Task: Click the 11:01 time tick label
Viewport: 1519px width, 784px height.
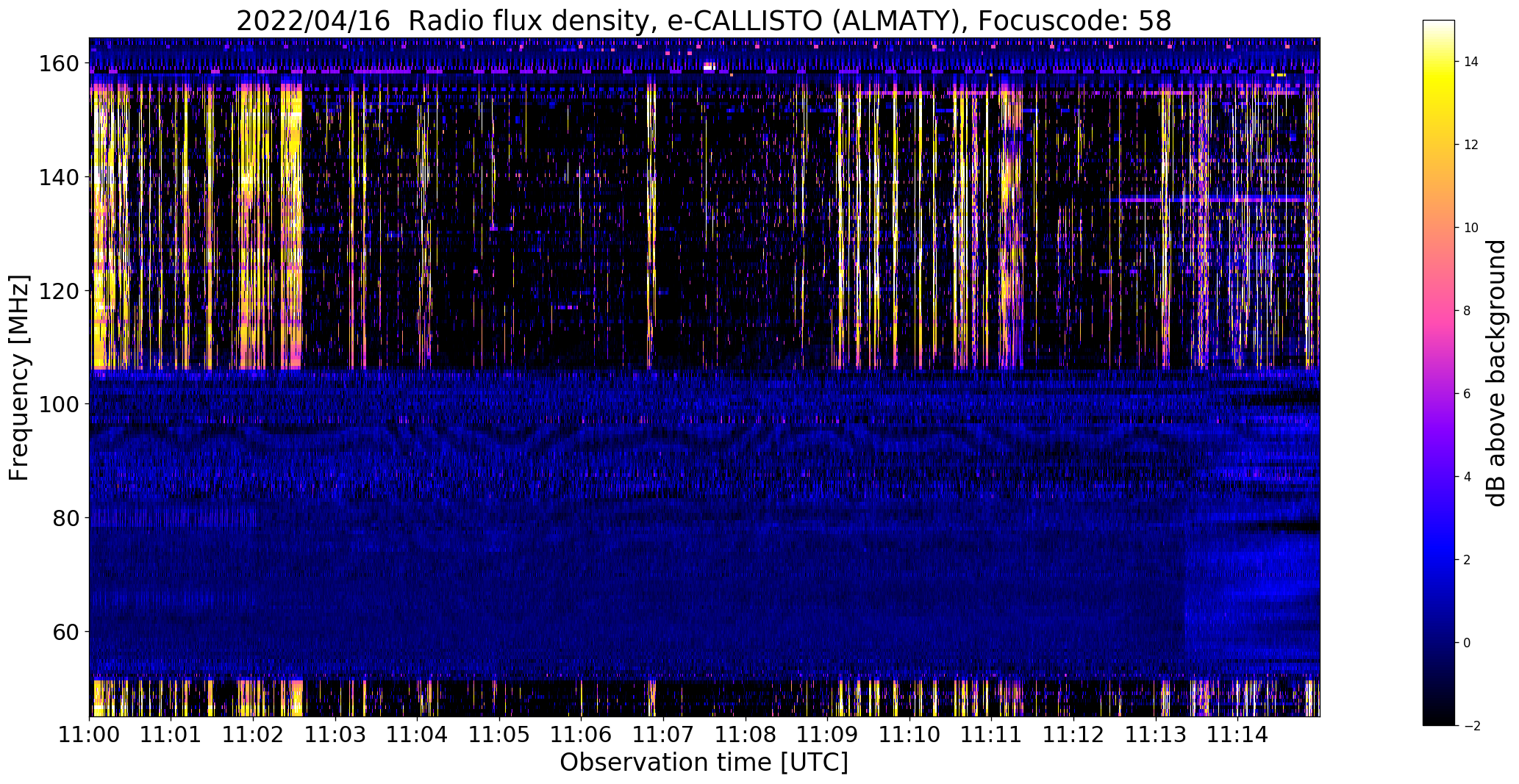Action: tap(171, 734)
